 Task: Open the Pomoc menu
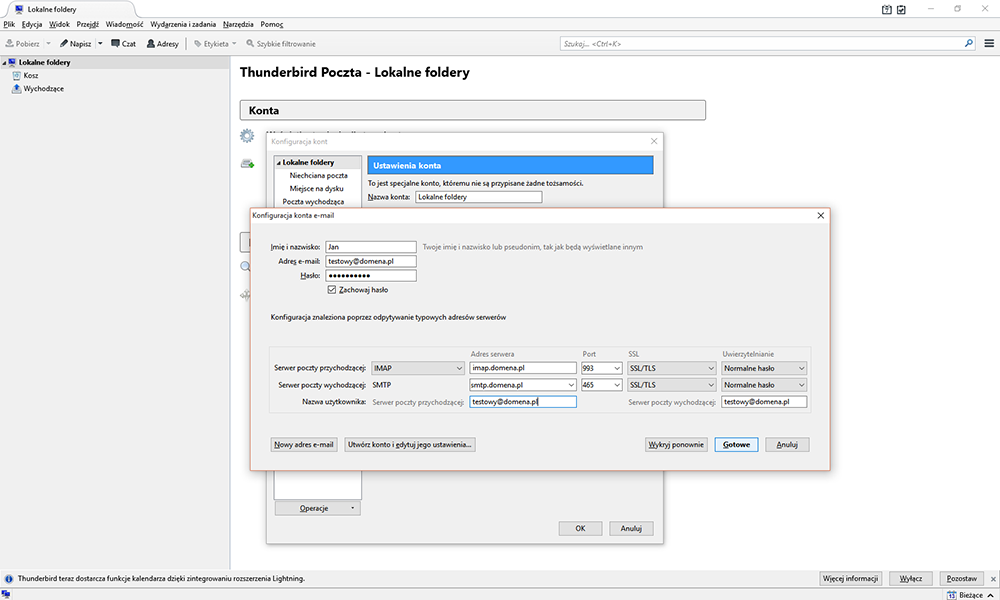[272, 24]
